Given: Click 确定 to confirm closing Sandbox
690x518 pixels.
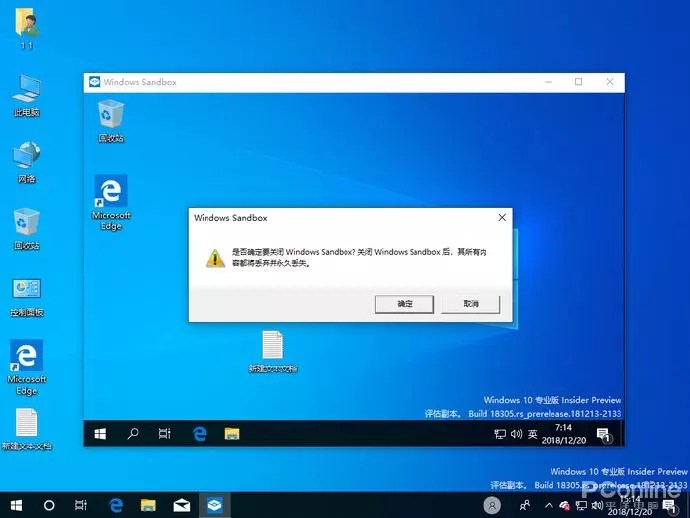Looking at the screenshot, I should [x=404, y=304].
